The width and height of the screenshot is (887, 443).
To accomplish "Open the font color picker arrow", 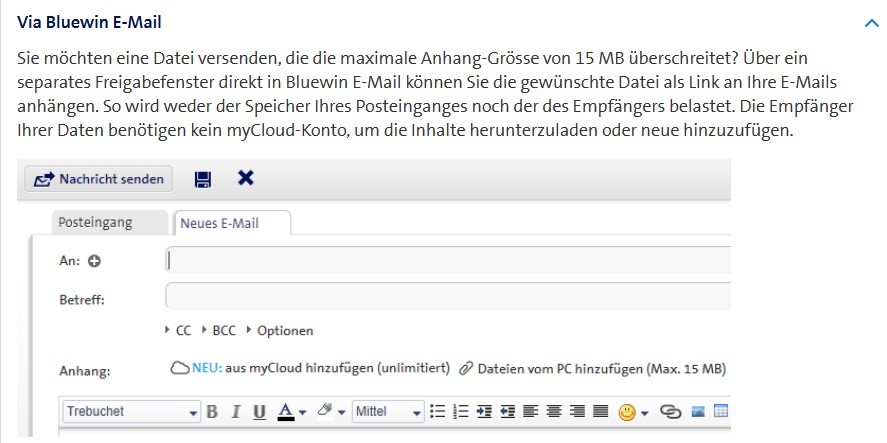I will (301, 412).
